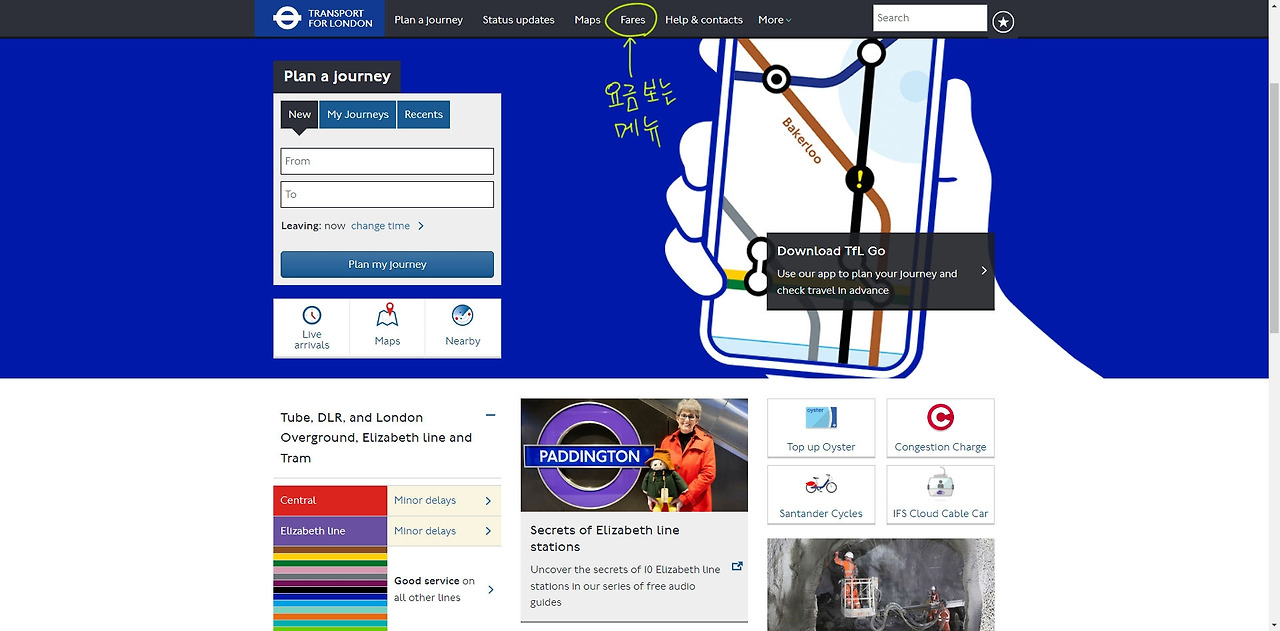Viewport: 1280px width, 631px height.
Task: Open the Paddington Elizabeth line photo
Action: click(x=634, y=455)
